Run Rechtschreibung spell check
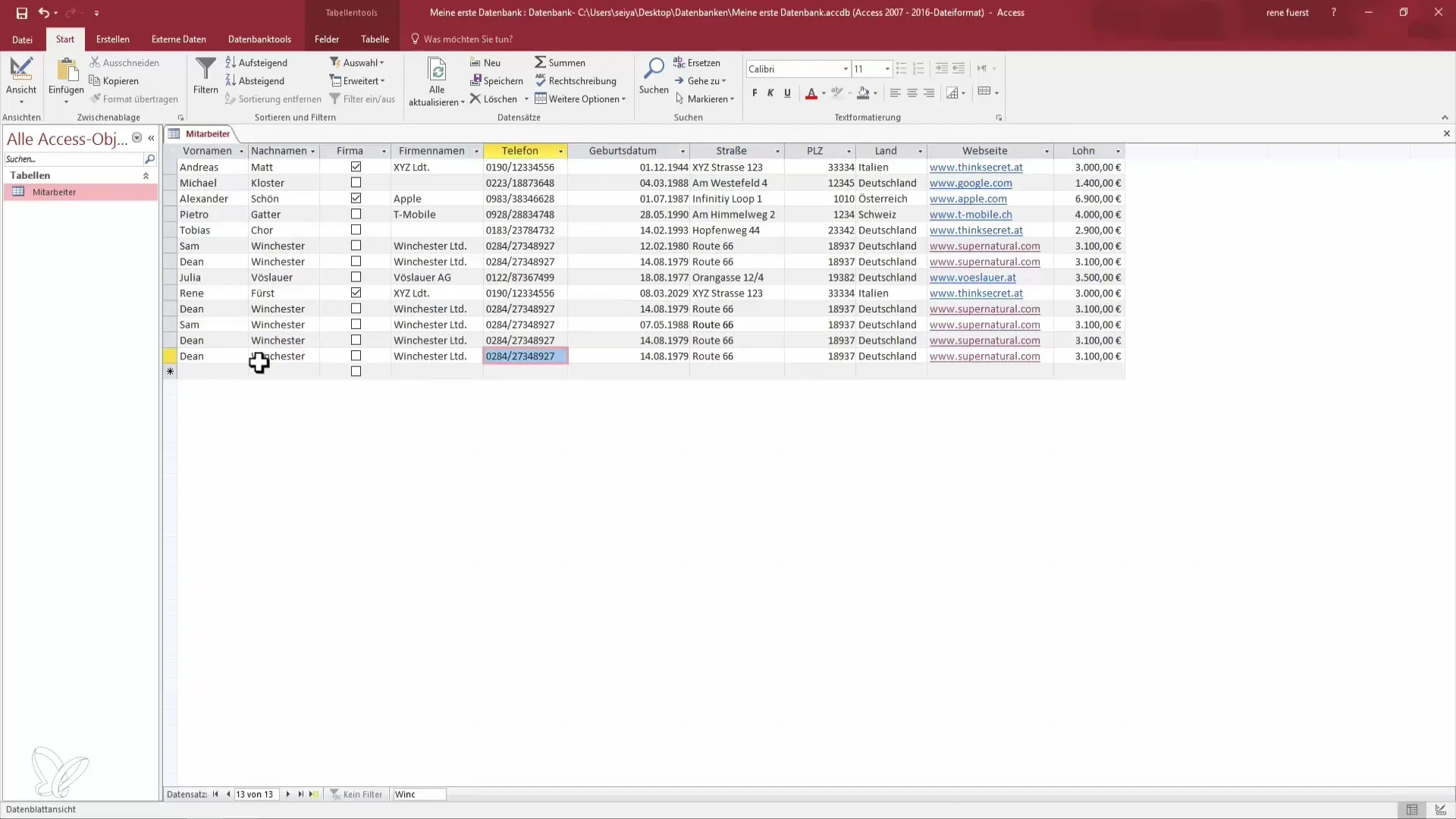Image resolution: width=1456 pixels, height=819 pixels. pyautogui.click(x=576, y=80)
